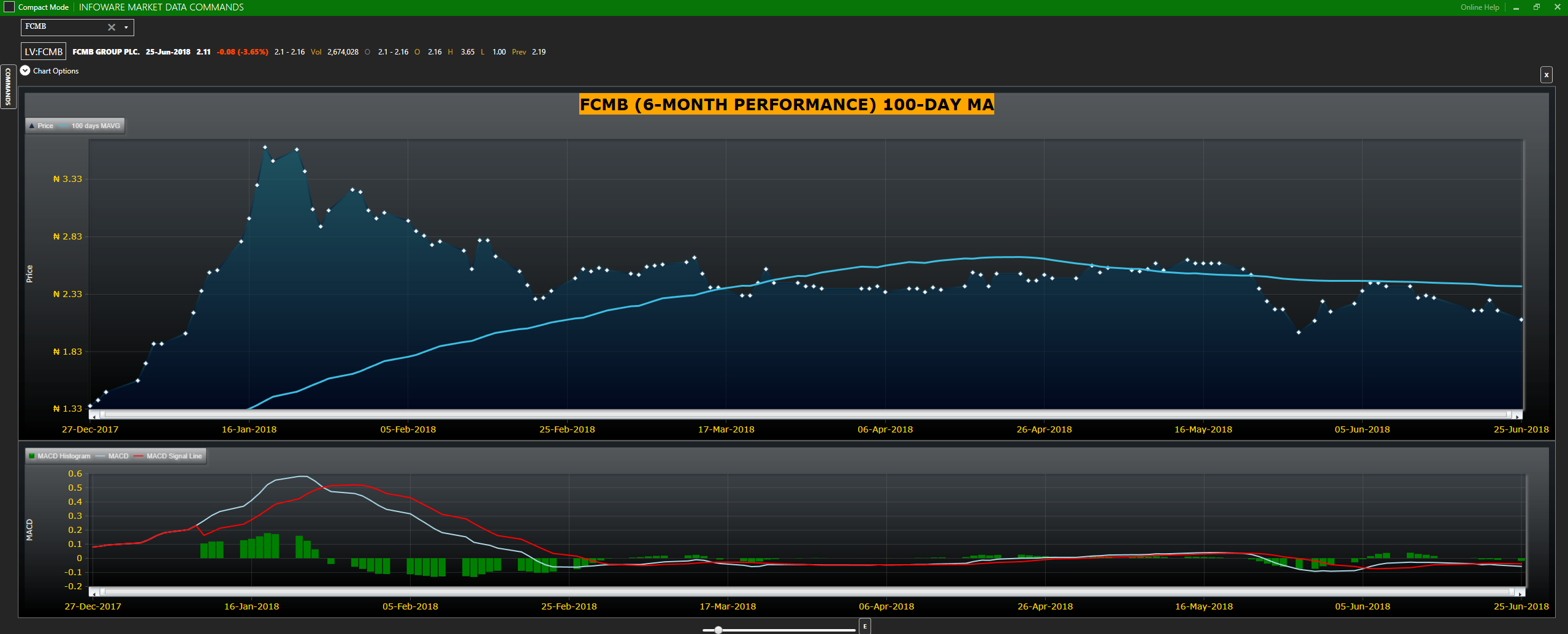Screen dimensions: 1568x634
Task: Click the price chart horizontal scrollbar track
Action: [x=805, y=415]
